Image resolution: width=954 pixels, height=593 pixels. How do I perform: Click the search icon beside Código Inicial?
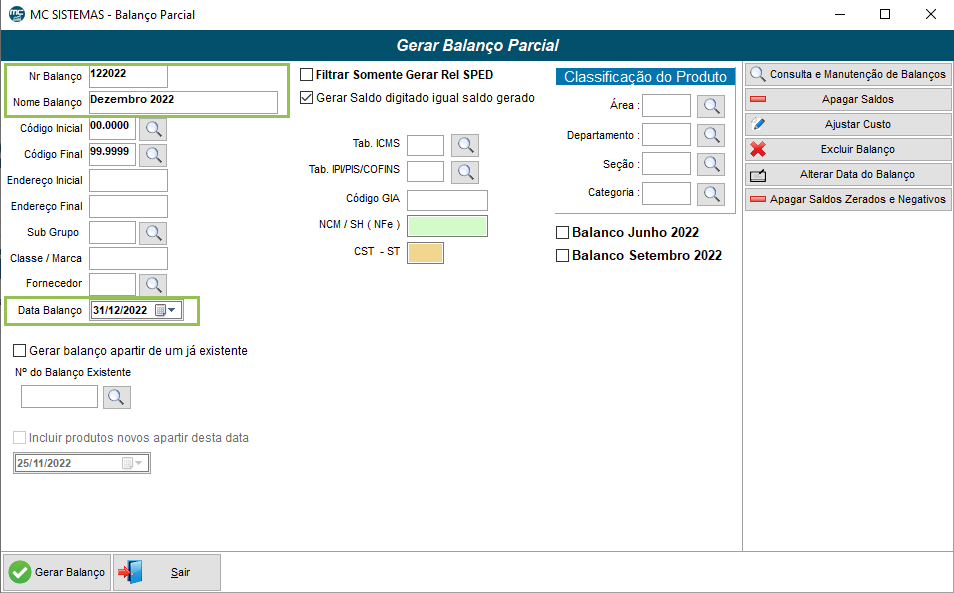(x=153, y=128)
